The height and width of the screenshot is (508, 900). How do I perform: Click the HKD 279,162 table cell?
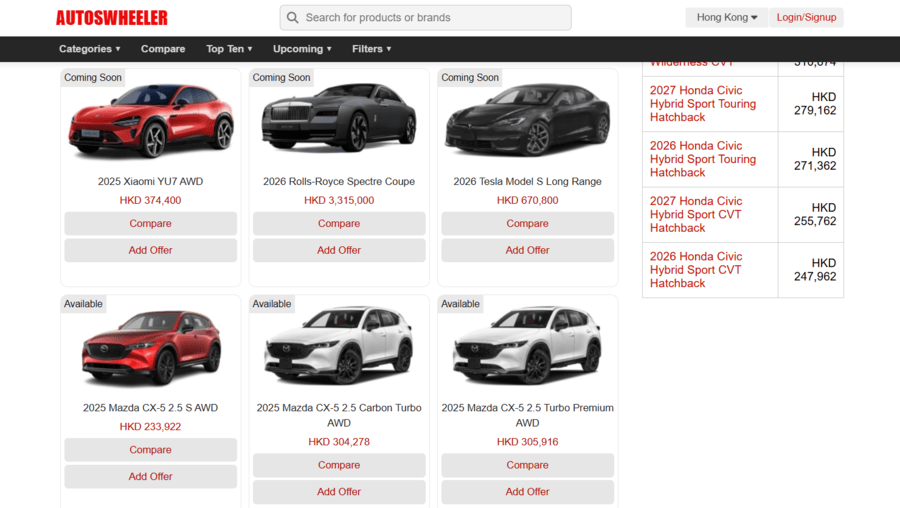point(810,104)
